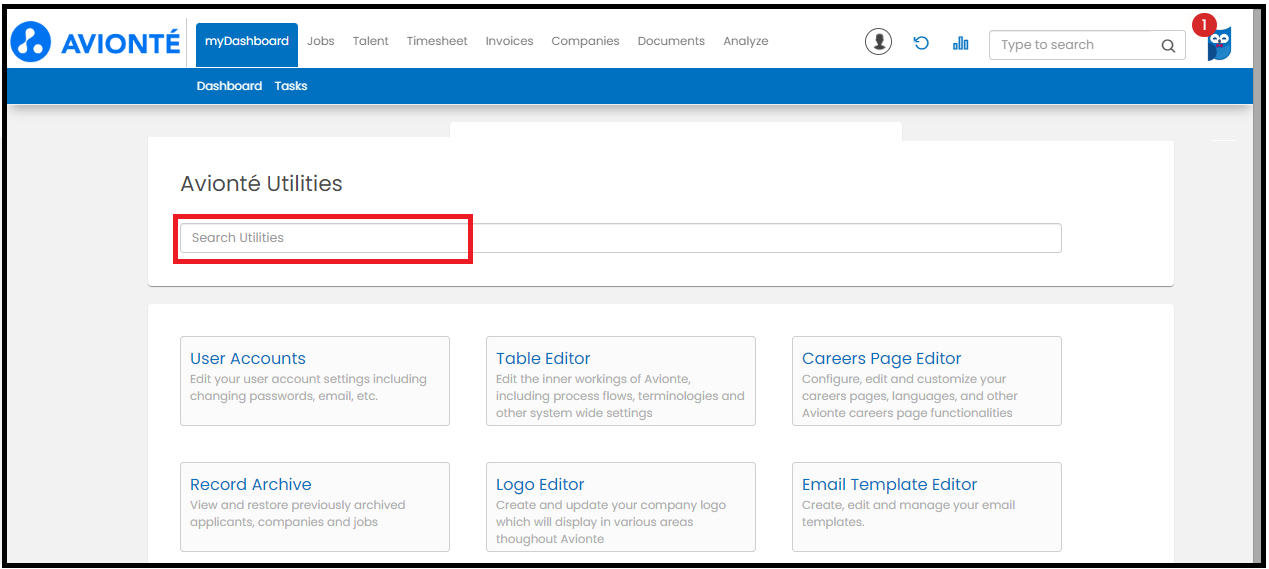Image resolution: width=1269 pixels, height=569 pixels.
Task: Click the Avionté logo
Action: click(96, 42)
